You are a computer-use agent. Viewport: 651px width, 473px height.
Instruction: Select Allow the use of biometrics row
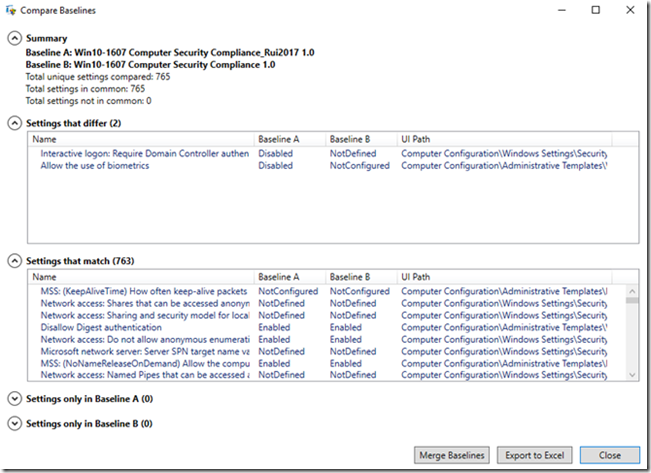click(333, 166)
